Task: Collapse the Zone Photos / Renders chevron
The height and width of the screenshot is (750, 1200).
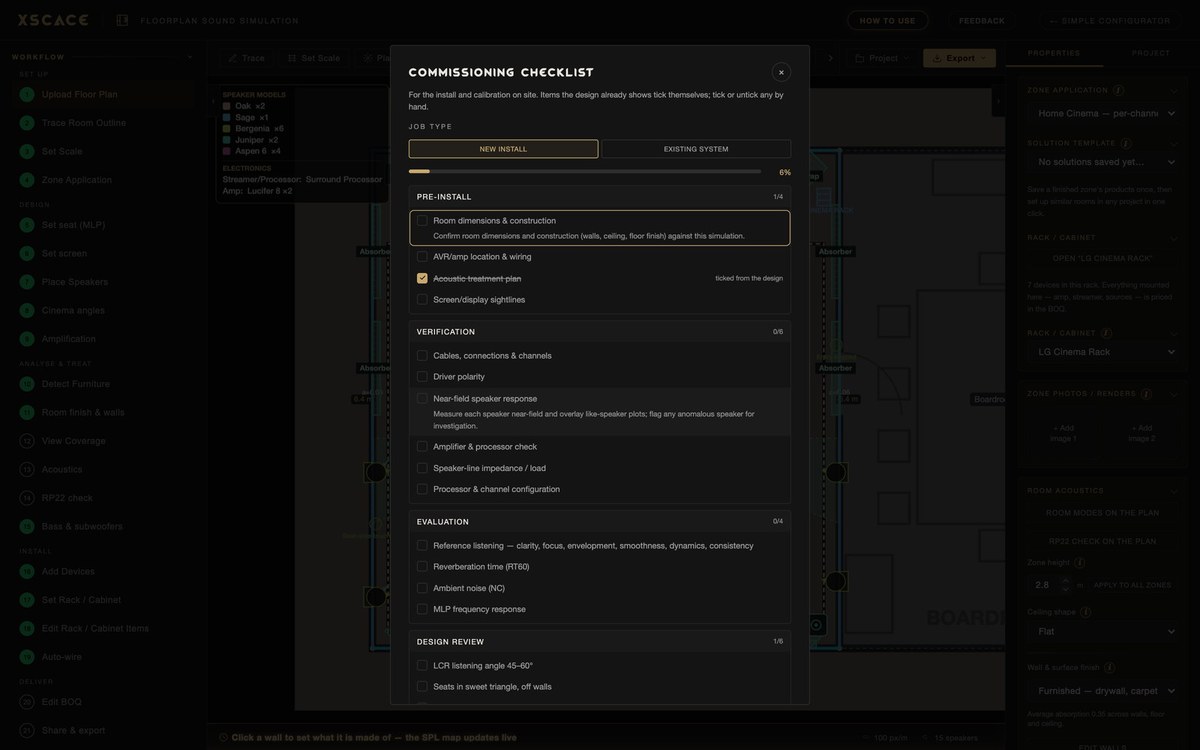Action: coord(1175,394)
